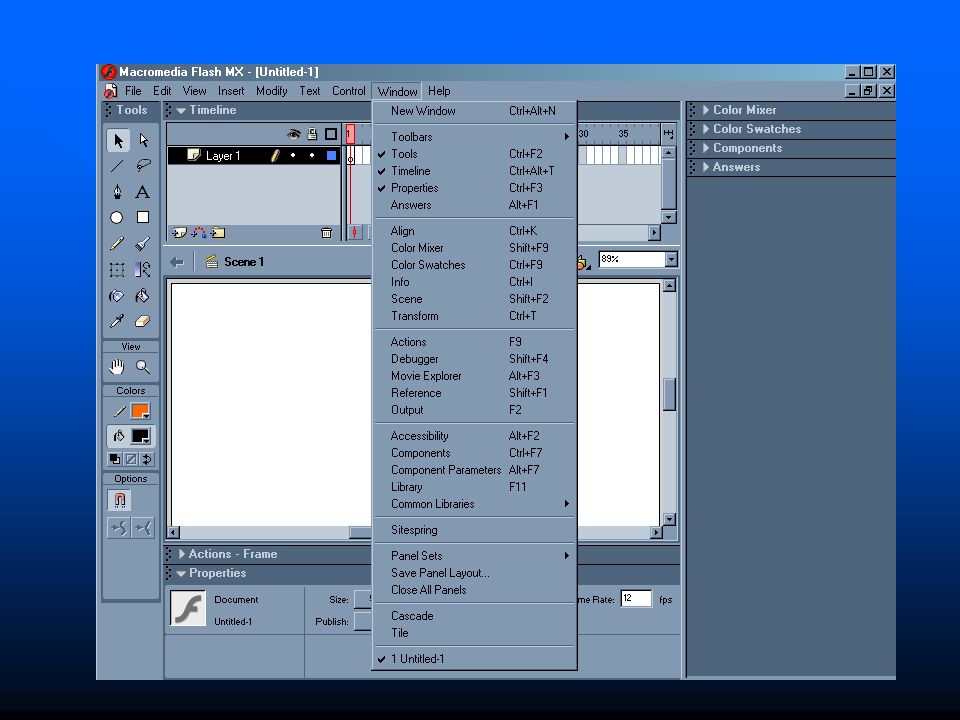Choose Close All Panels entry
960x720 pixels.
pyautogui.click(x=474, y=590)
